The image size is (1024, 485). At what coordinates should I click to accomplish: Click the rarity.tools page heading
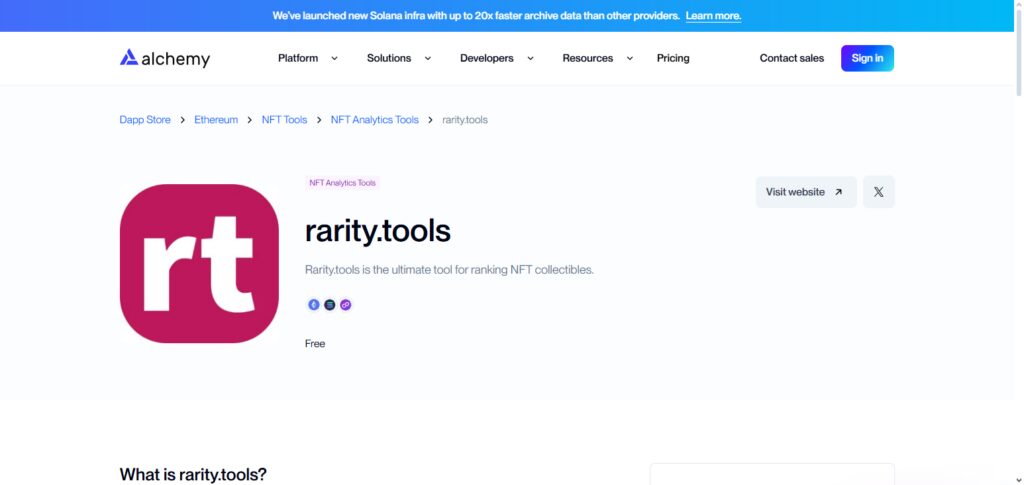[377, 231]
